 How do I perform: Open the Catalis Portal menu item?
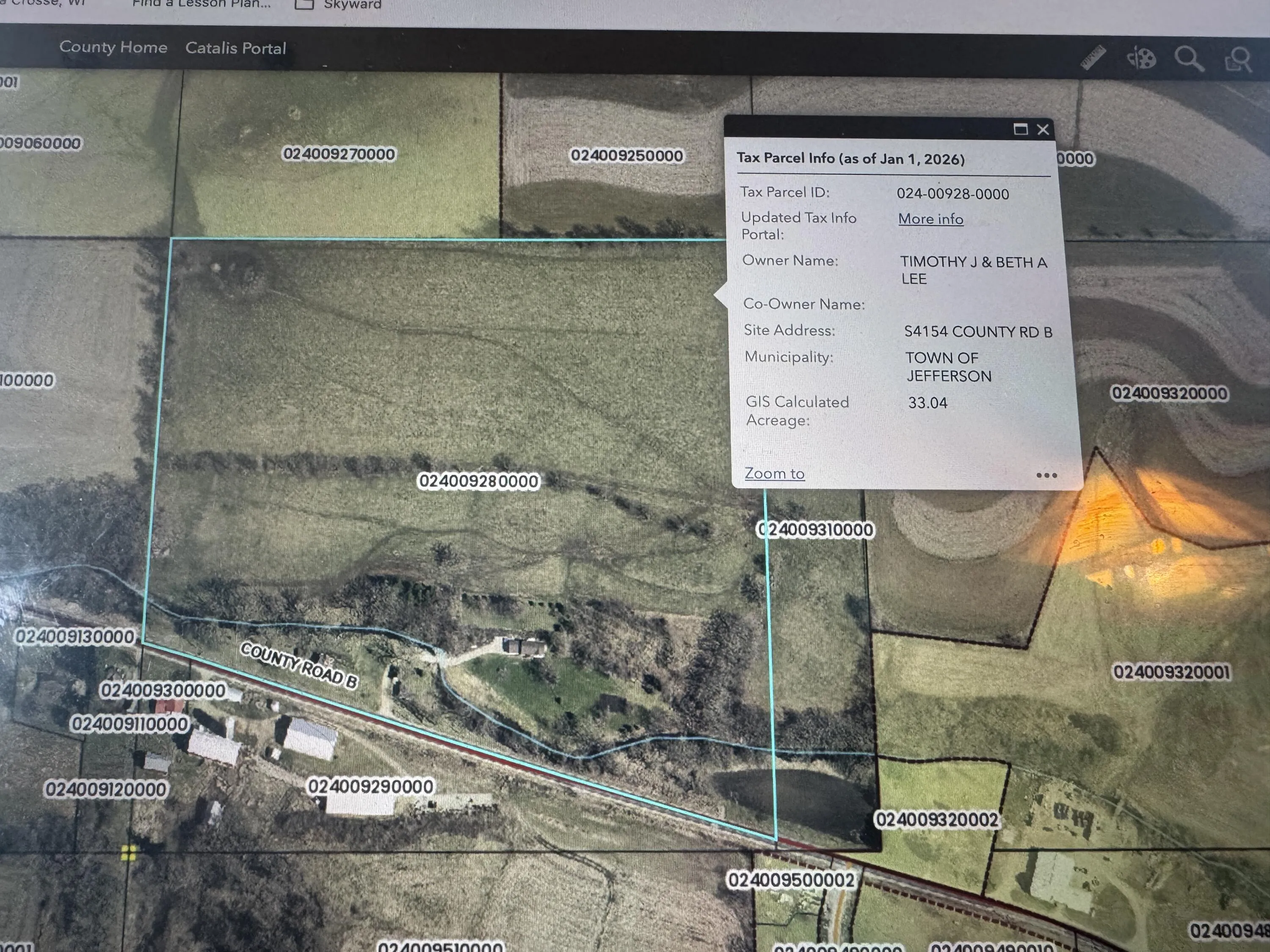(235, 48)
